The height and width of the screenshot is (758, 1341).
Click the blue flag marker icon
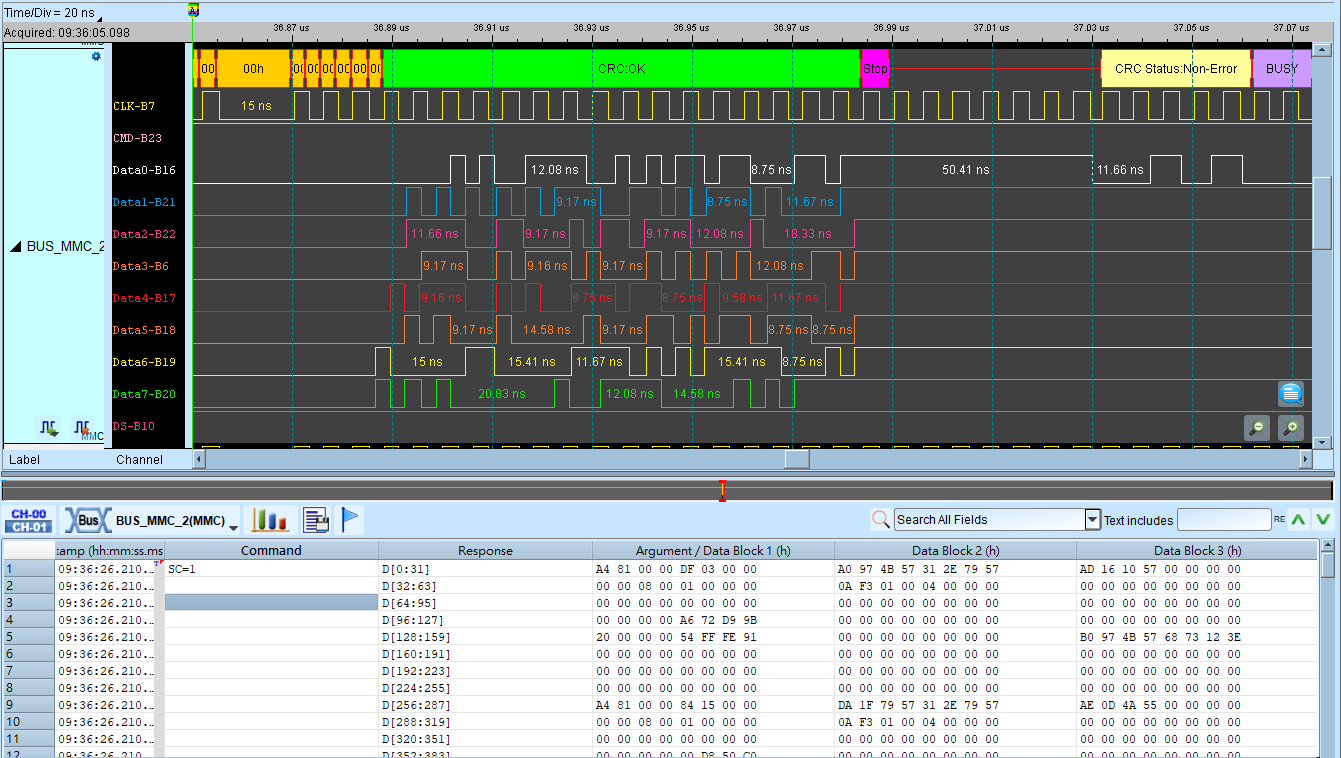[x=350, y=520]
